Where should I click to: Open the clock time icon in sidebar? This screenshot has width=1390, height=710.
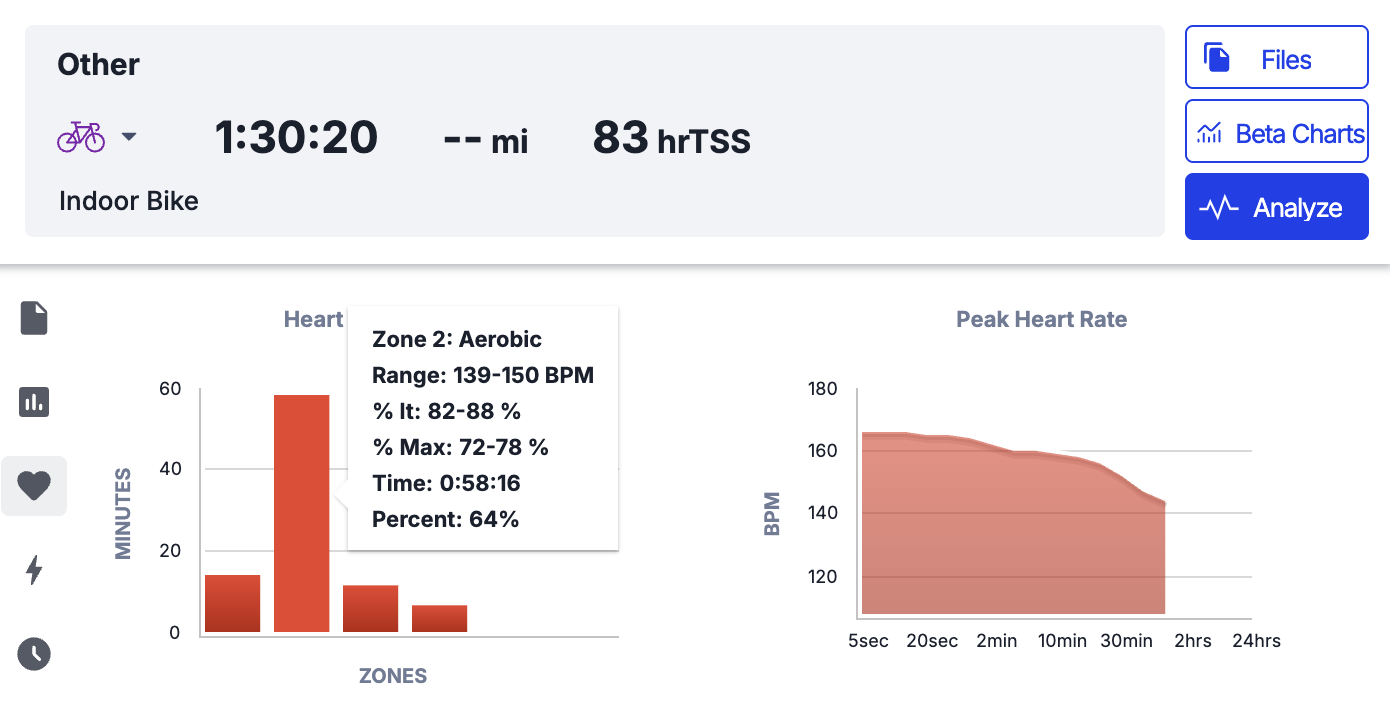(34, 654)
